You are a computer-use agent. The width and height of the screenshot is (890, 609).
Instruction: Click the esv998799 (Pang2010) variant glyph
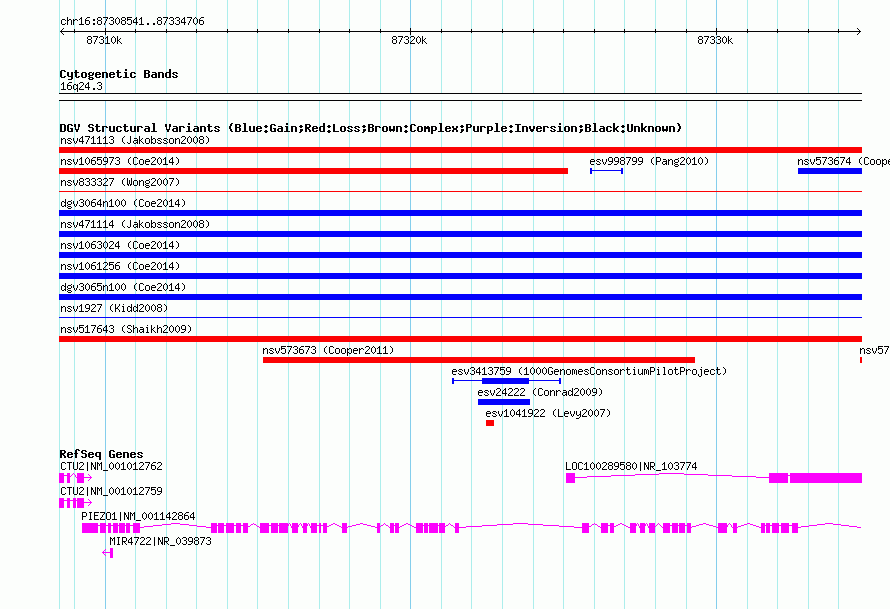pos(606,171)
